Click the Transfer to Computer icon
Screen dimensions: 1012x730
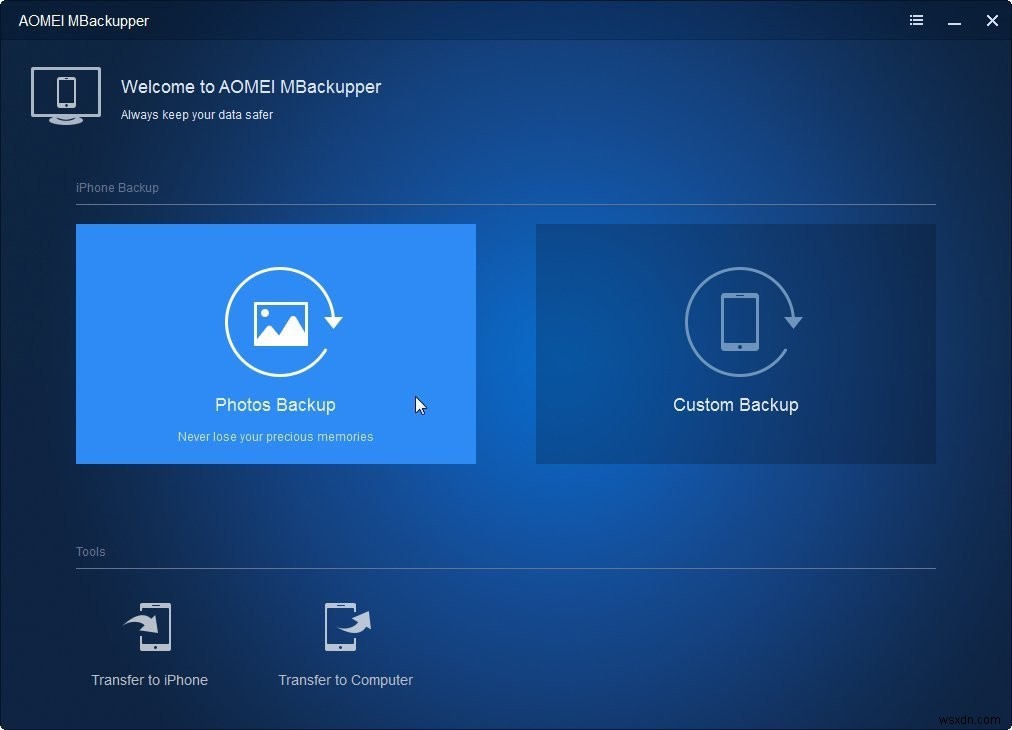coord(346,628)
